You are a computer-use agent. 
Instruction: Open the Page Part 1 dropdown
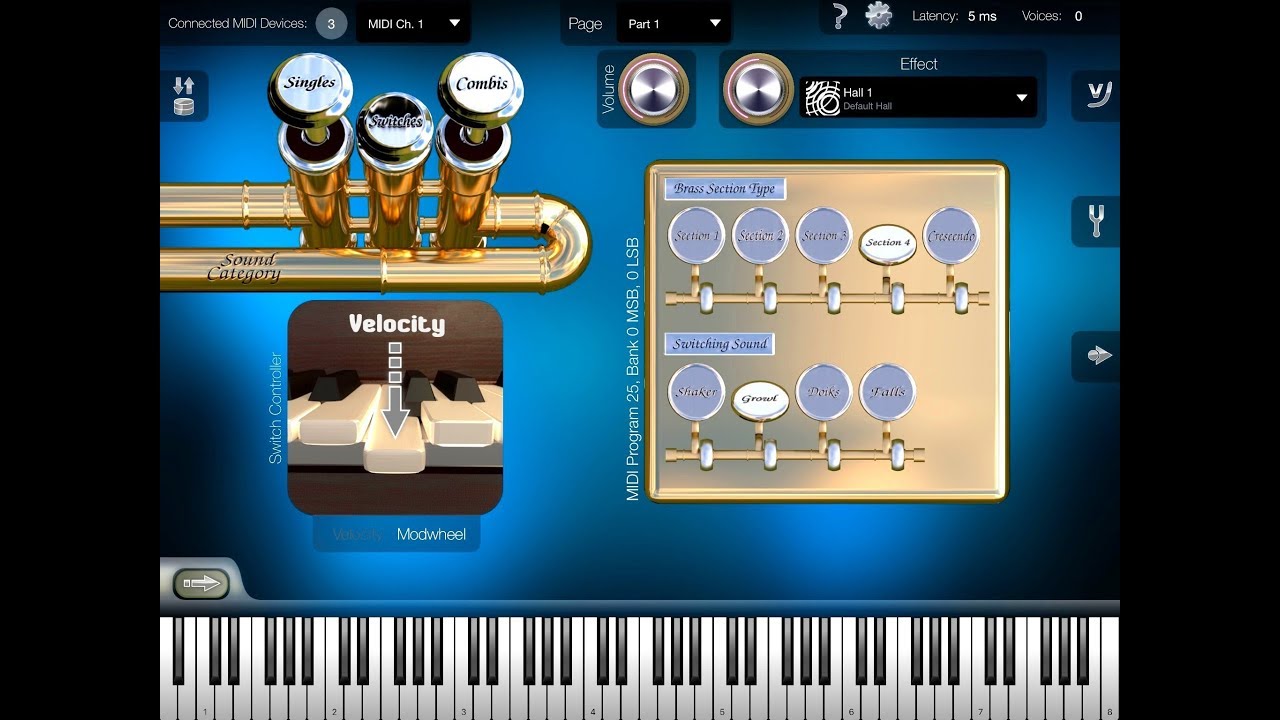point(673,24)
